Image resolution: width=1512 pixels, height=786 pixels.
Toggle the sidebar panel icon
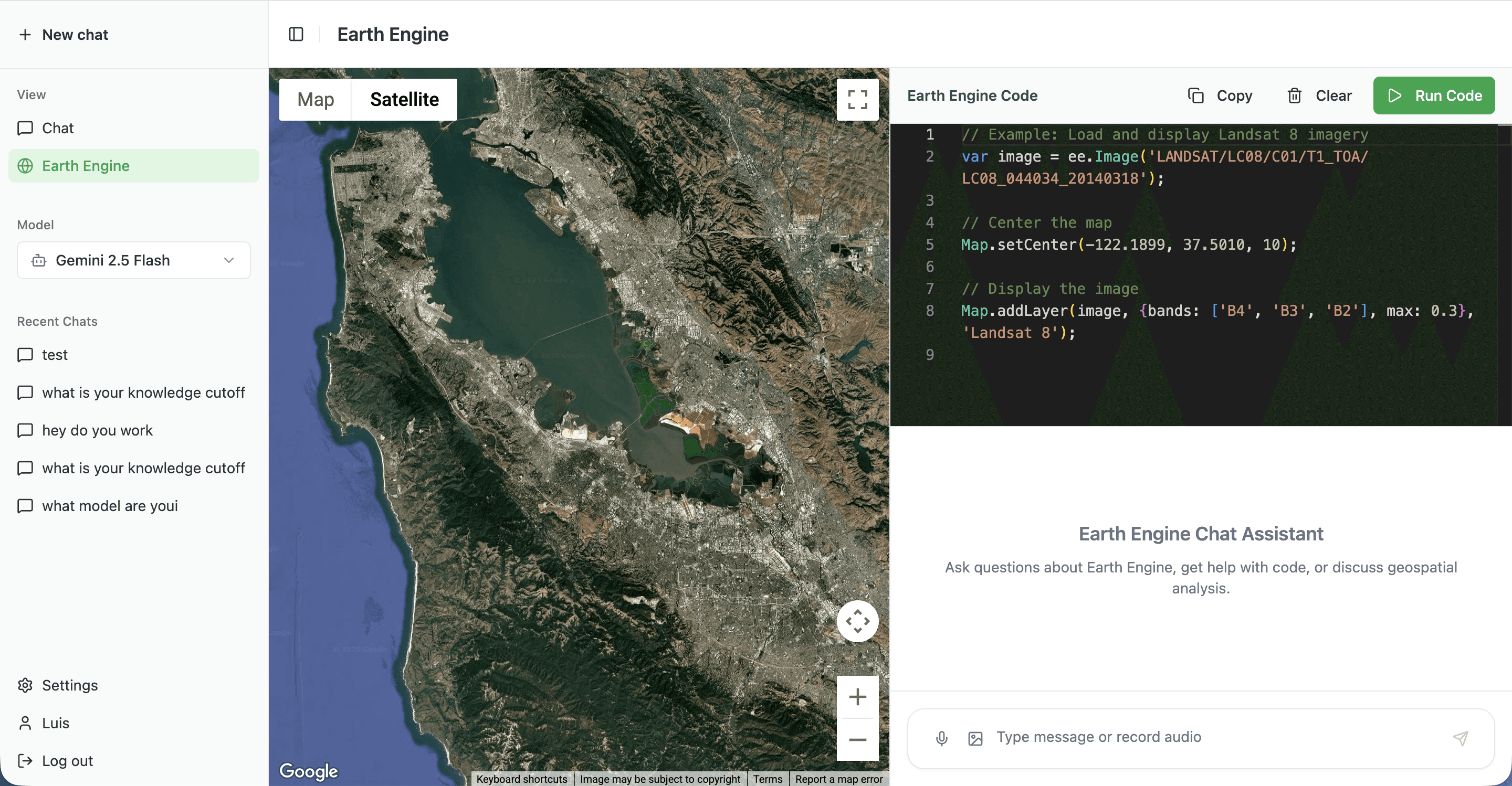296,34
